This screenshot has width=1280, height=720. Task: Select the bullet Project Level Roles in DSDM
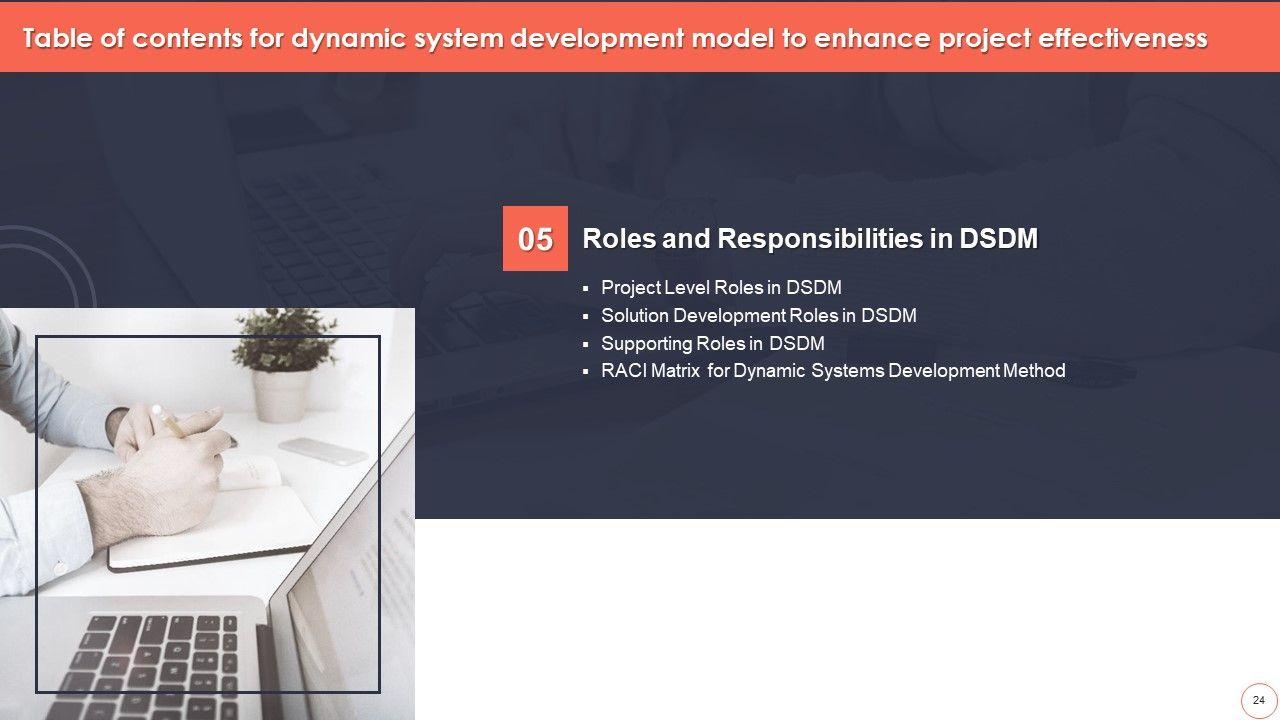[x=721, y=288]
